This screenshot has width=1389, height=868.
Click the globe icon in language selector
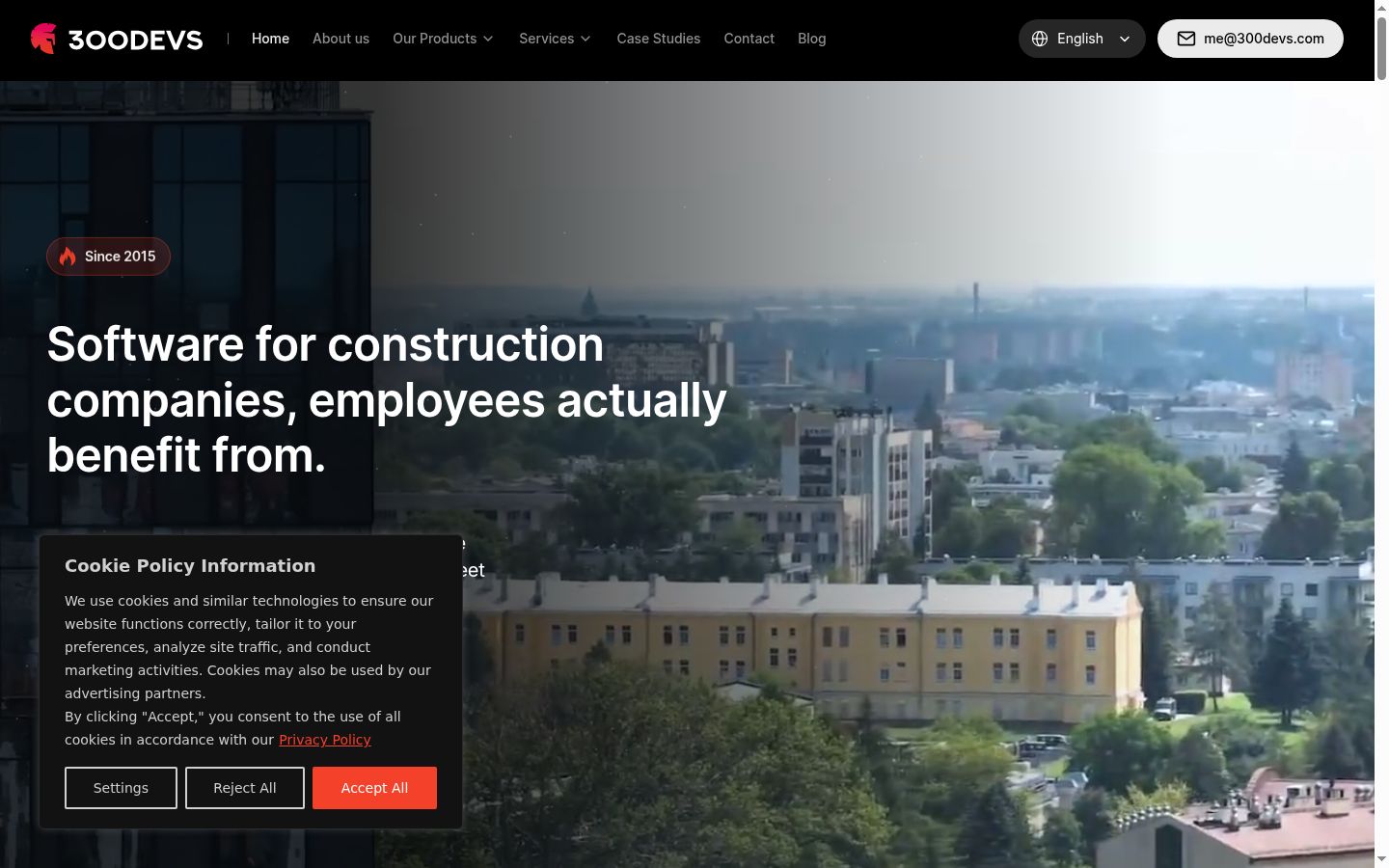1040,39
